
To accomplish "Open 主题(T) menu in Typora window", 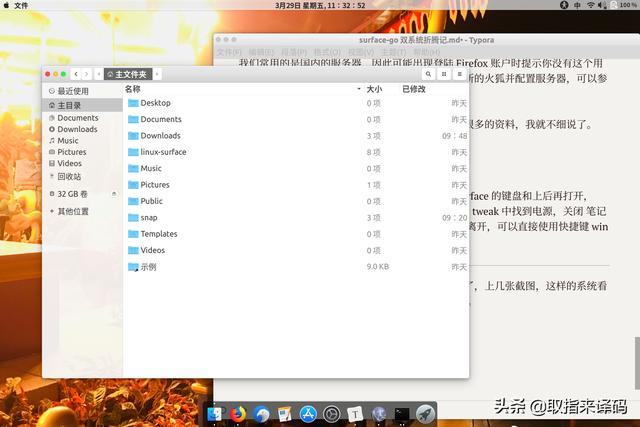I will coord(393,52).
